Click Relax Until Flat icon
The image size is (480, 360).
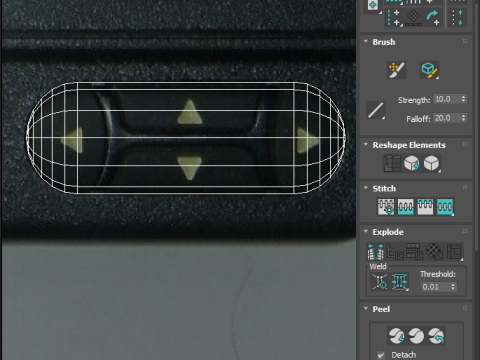pos(412,163)
